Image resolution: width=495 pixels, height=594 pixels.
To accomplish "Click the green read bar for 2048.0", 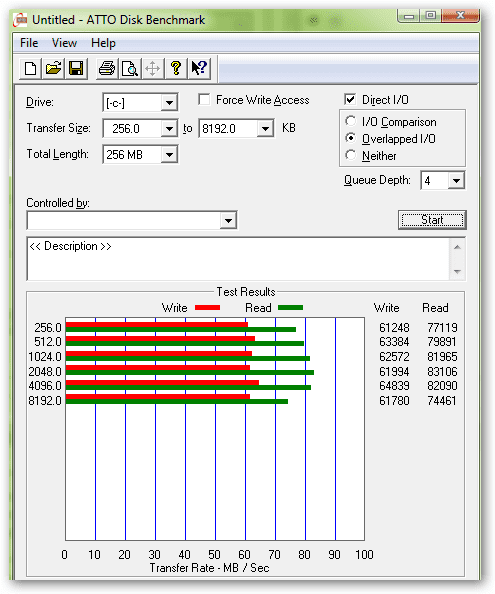I will [x=190, y=373].
